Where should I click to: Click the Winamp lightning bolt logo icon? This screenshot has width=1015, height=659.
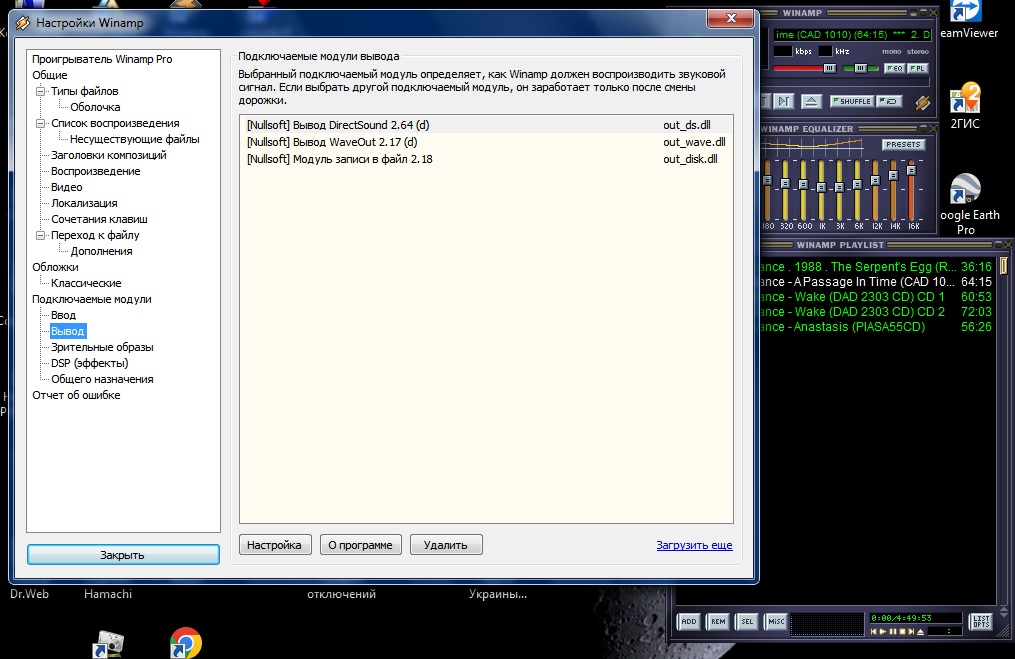click(x=923, y=103)
